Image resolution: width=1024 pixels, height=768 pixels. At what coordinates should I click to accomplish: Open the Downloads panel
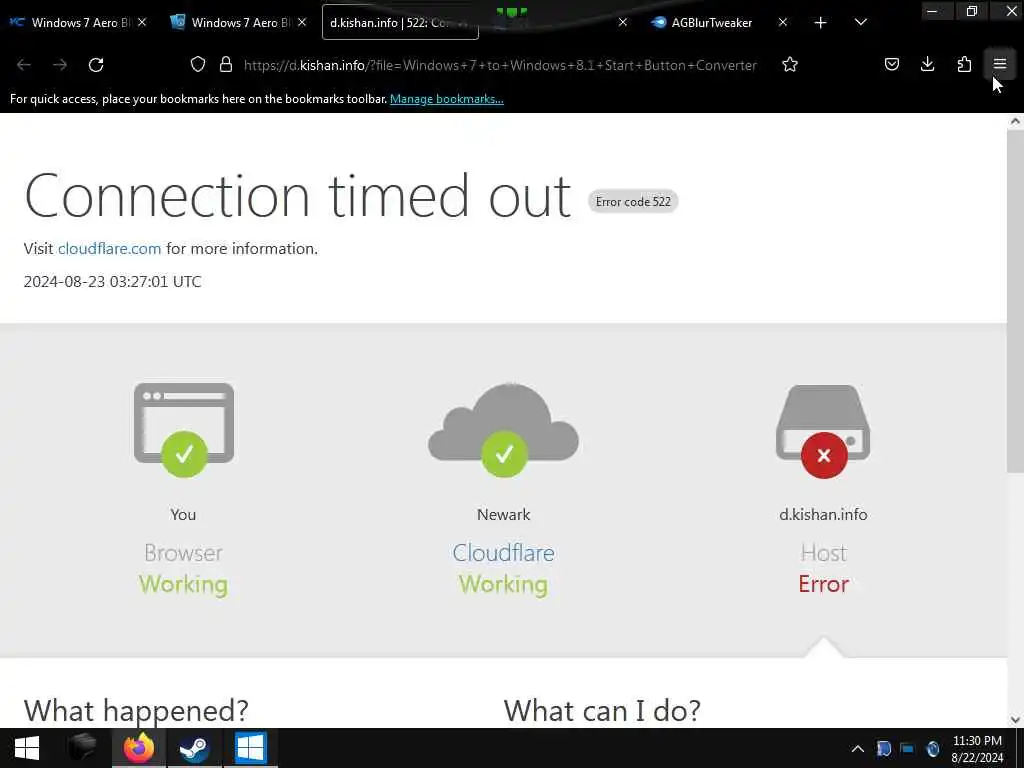(927, 64)
